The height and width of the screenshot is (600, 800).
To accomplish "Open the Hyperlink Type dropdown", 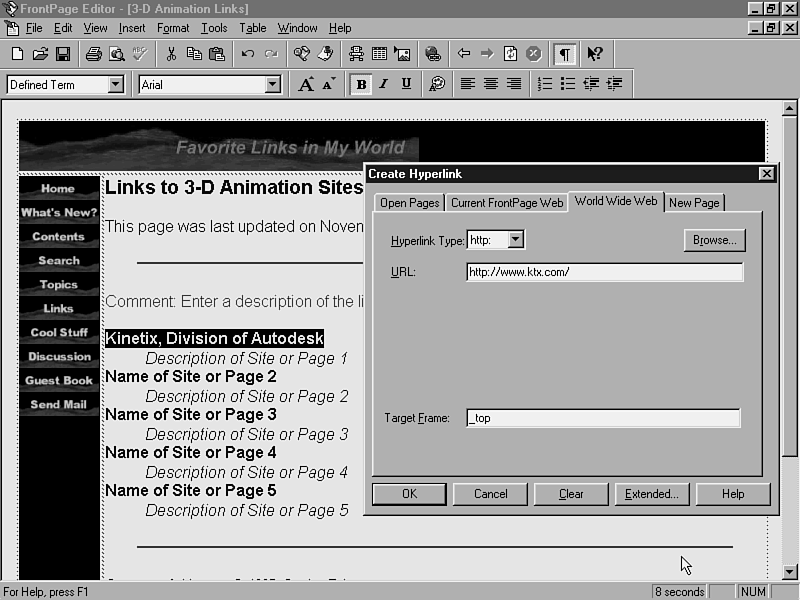I will (x=516, y=240).
